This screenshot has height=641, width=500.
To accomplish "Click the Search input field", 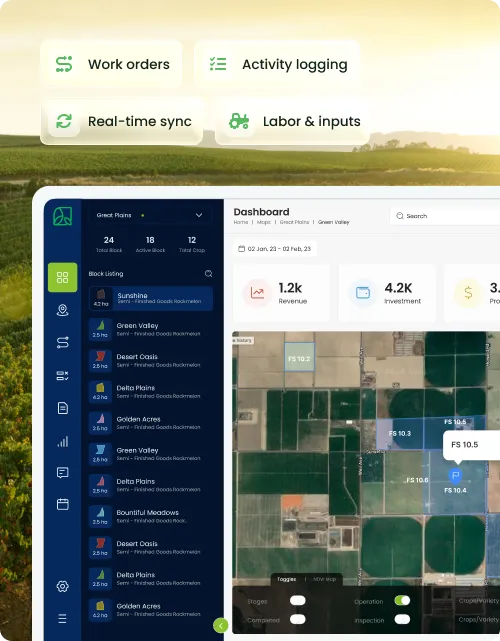I will coord(445,216).
